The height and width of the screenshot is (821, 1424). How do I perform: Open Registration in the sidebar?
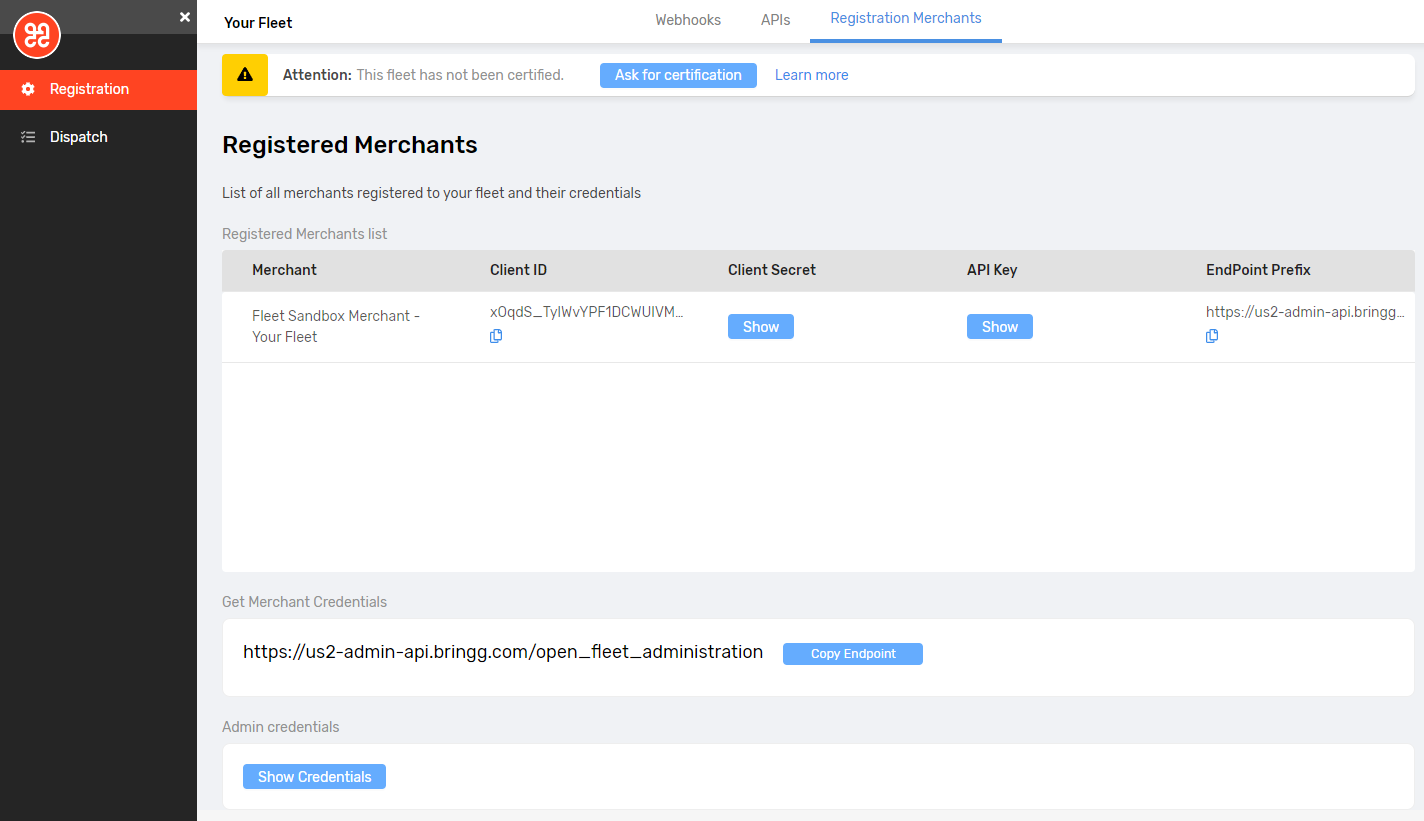[98, 89]
